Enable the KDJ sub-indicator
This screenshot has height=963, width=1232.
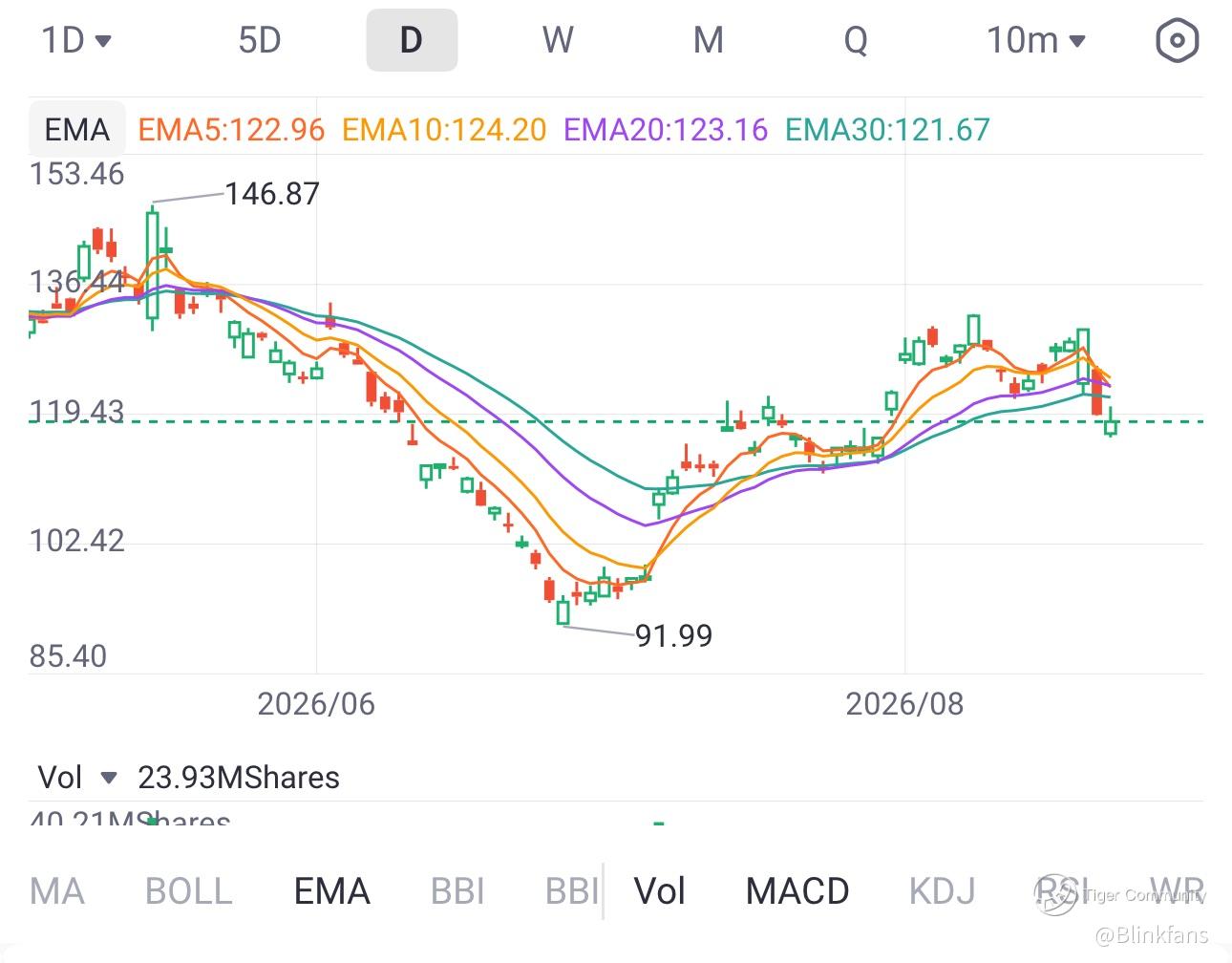coord(943,891)
